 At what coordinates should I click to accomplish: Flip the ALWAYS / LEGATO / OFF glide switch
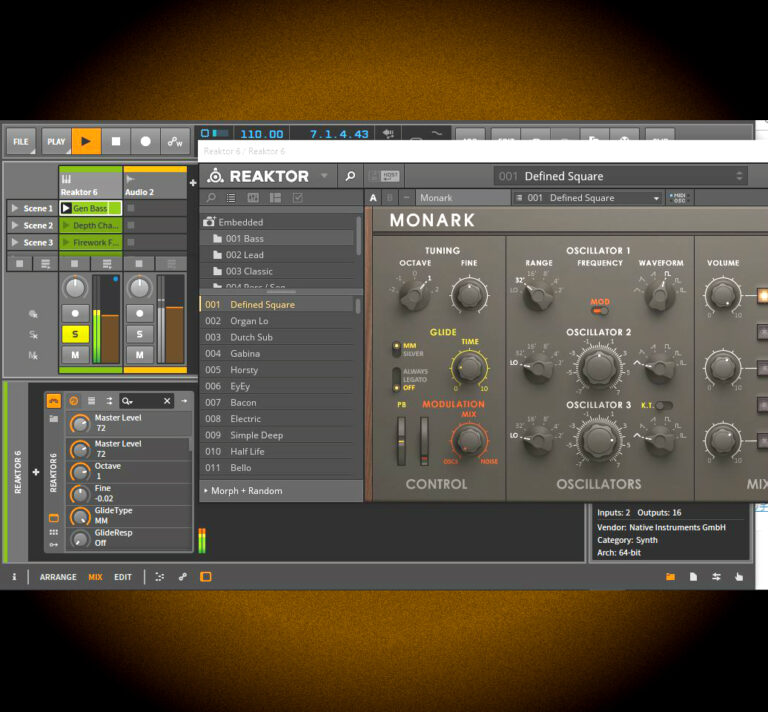click(396, 380)
